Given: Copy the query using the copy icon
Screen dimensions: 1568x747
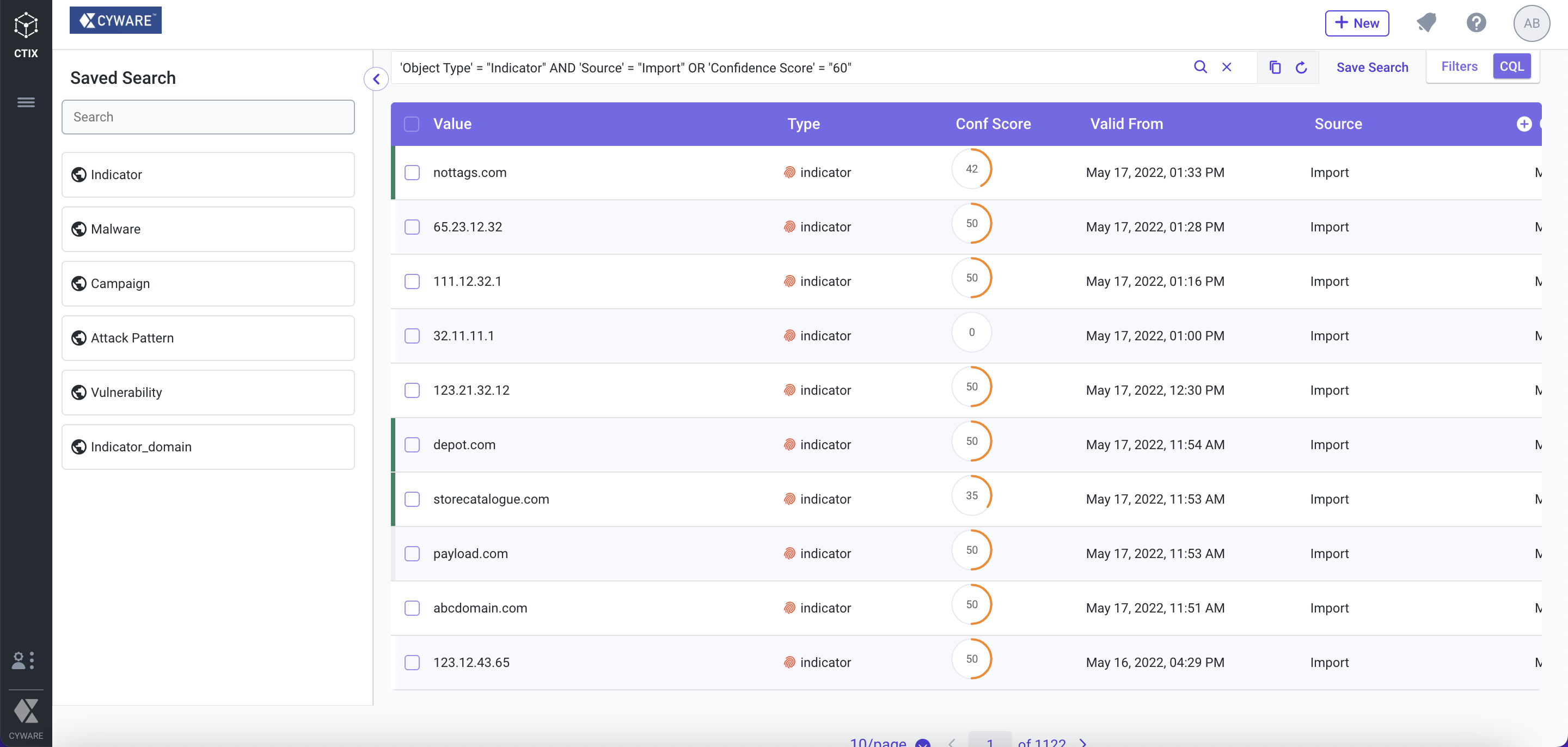Looking at the screenshot, I should coord(1275,67).
